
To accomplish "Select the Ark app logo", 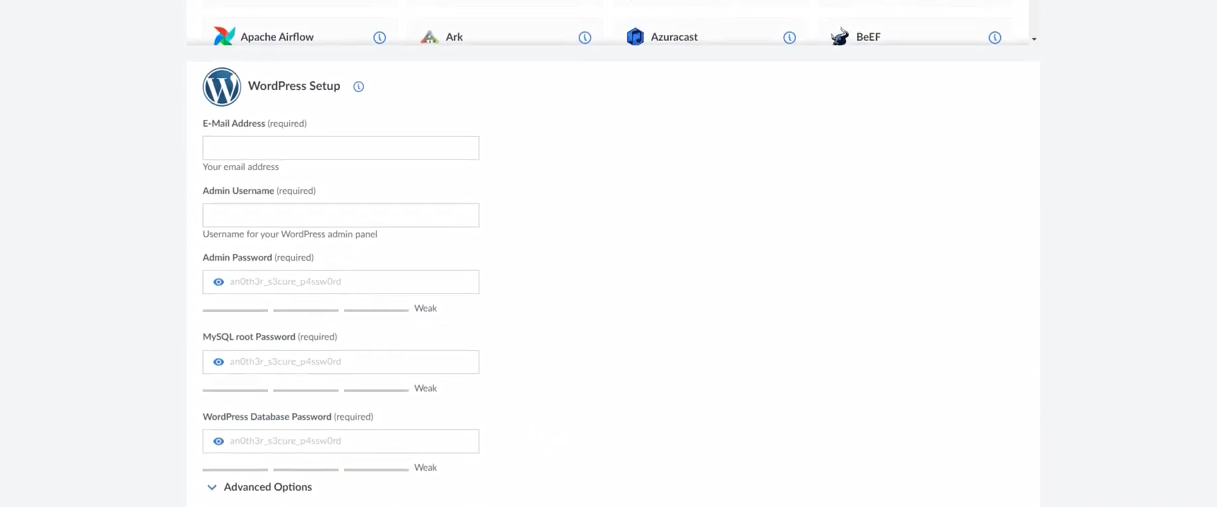I will pos(429,37).
